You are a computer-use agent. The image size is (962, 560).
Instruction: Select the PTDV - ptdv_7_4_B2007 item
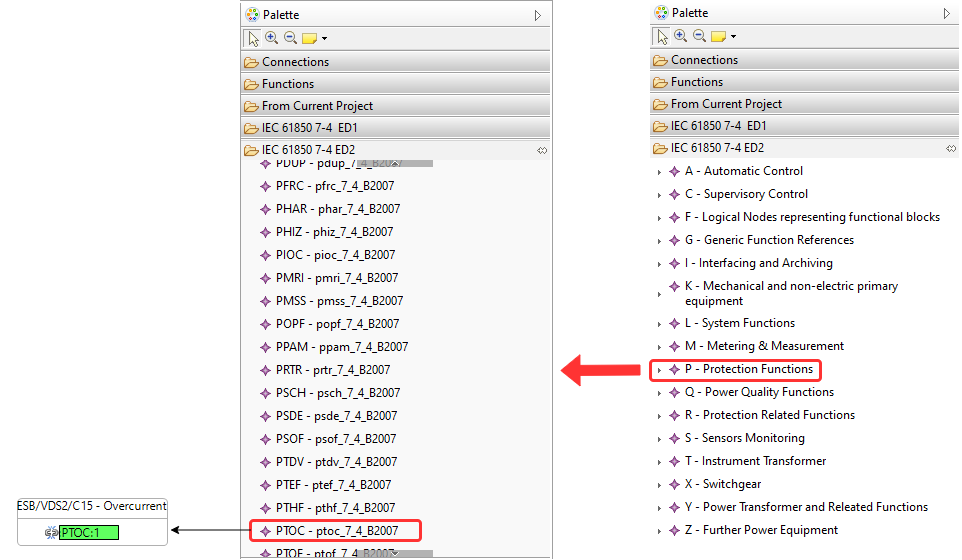click(336, 462)
